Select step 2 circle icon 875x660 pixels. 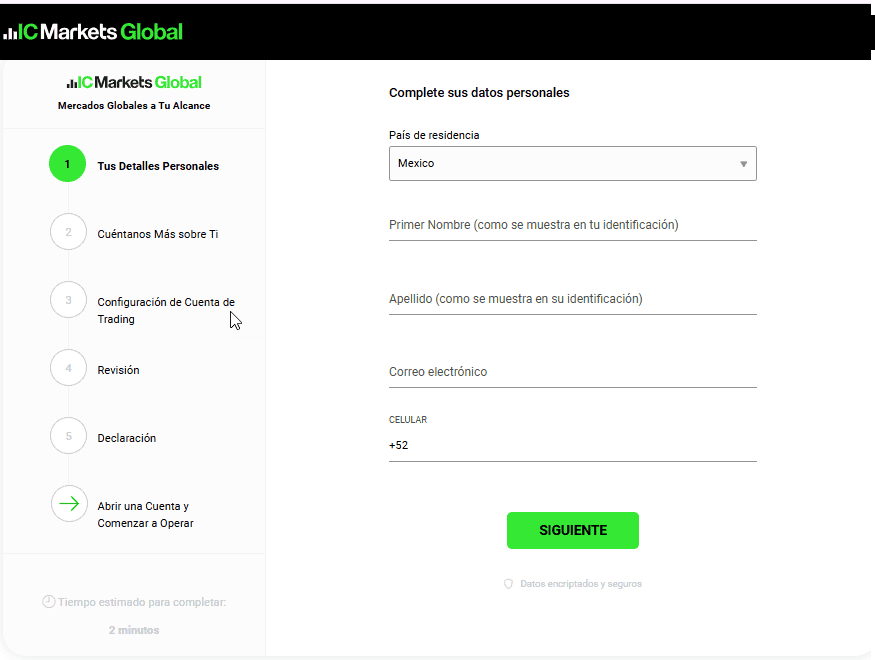click(x=68, y=232)
